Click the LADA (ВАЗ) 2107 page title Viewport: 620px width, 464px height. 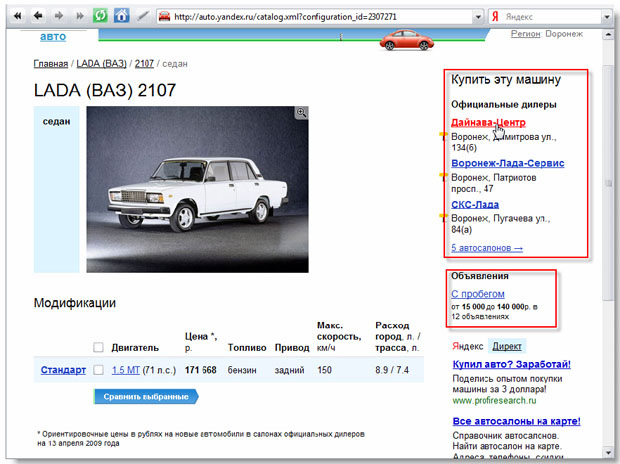click(105, 90)
